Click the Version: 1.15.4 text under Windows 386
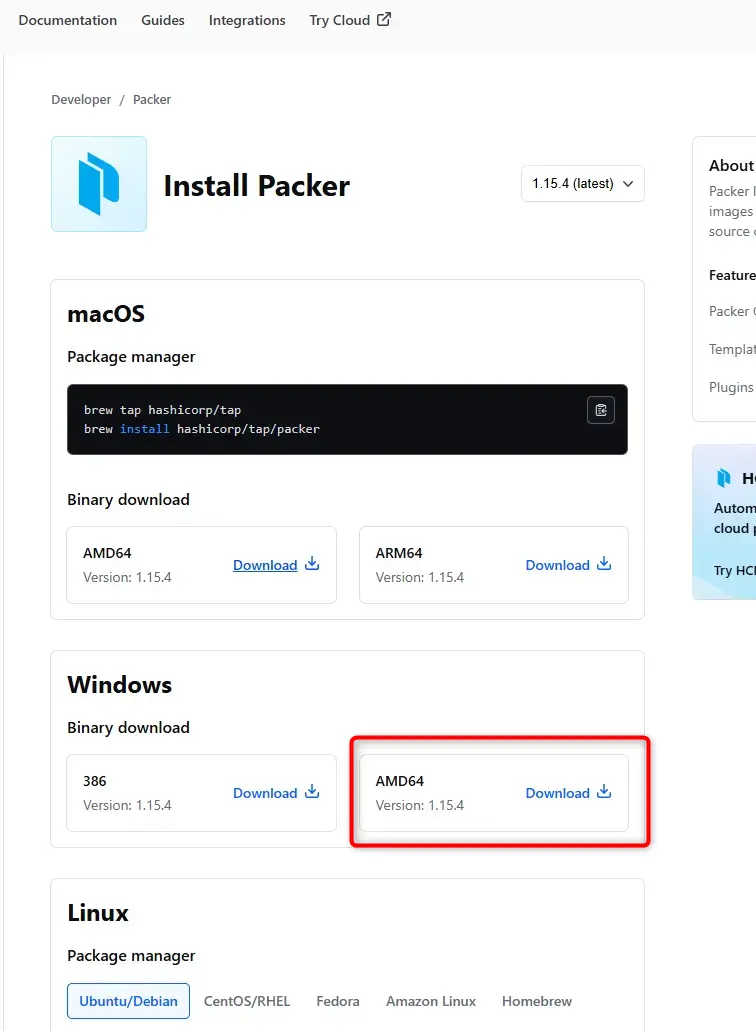This screenshot has height=1031, width=756. pyautogui.click(x=127, y=805)
